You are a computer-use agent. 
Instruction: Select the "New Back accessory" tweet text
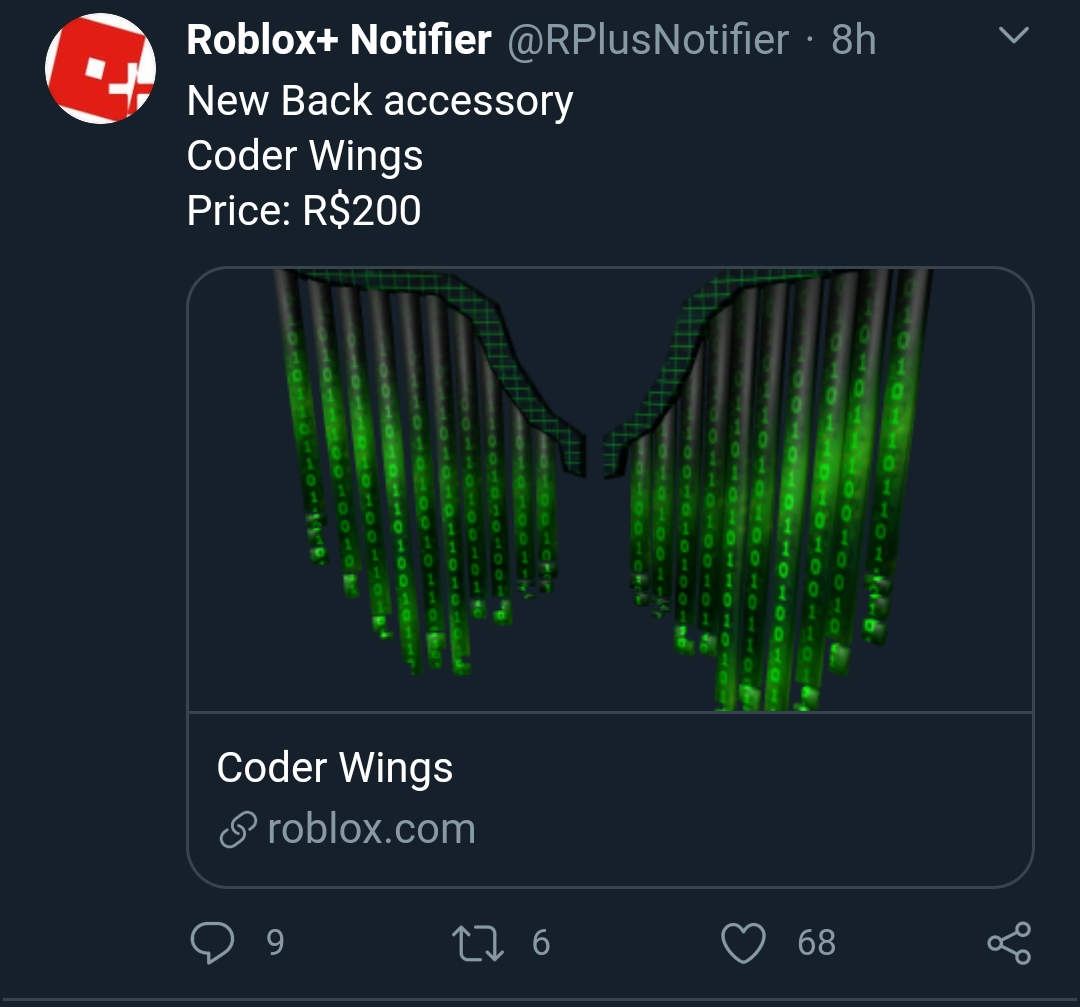point(380,101)
